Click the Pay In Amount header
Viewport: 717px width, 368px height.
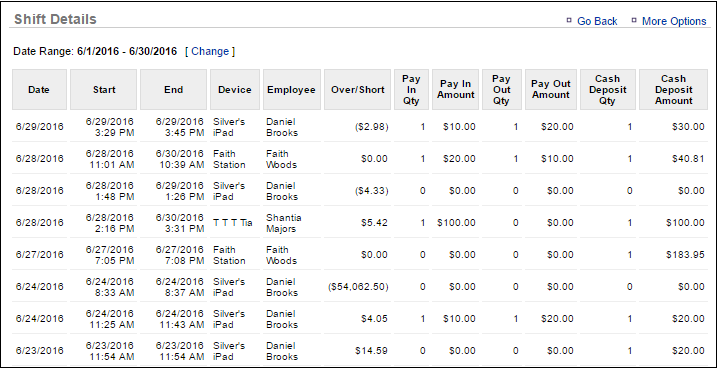[x=455, y=90]
